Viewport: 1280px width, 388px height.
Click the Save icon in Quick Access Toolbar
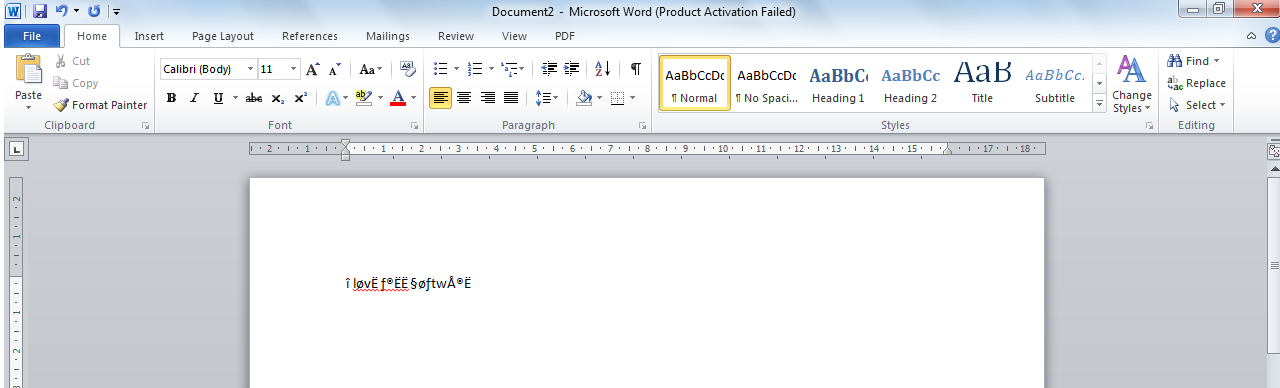tap(40, 11)
